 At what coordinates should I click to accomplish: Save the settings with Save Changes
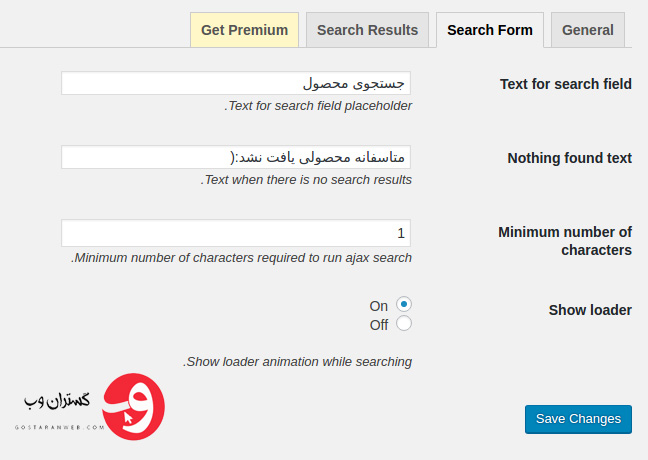tap(578, 419)
